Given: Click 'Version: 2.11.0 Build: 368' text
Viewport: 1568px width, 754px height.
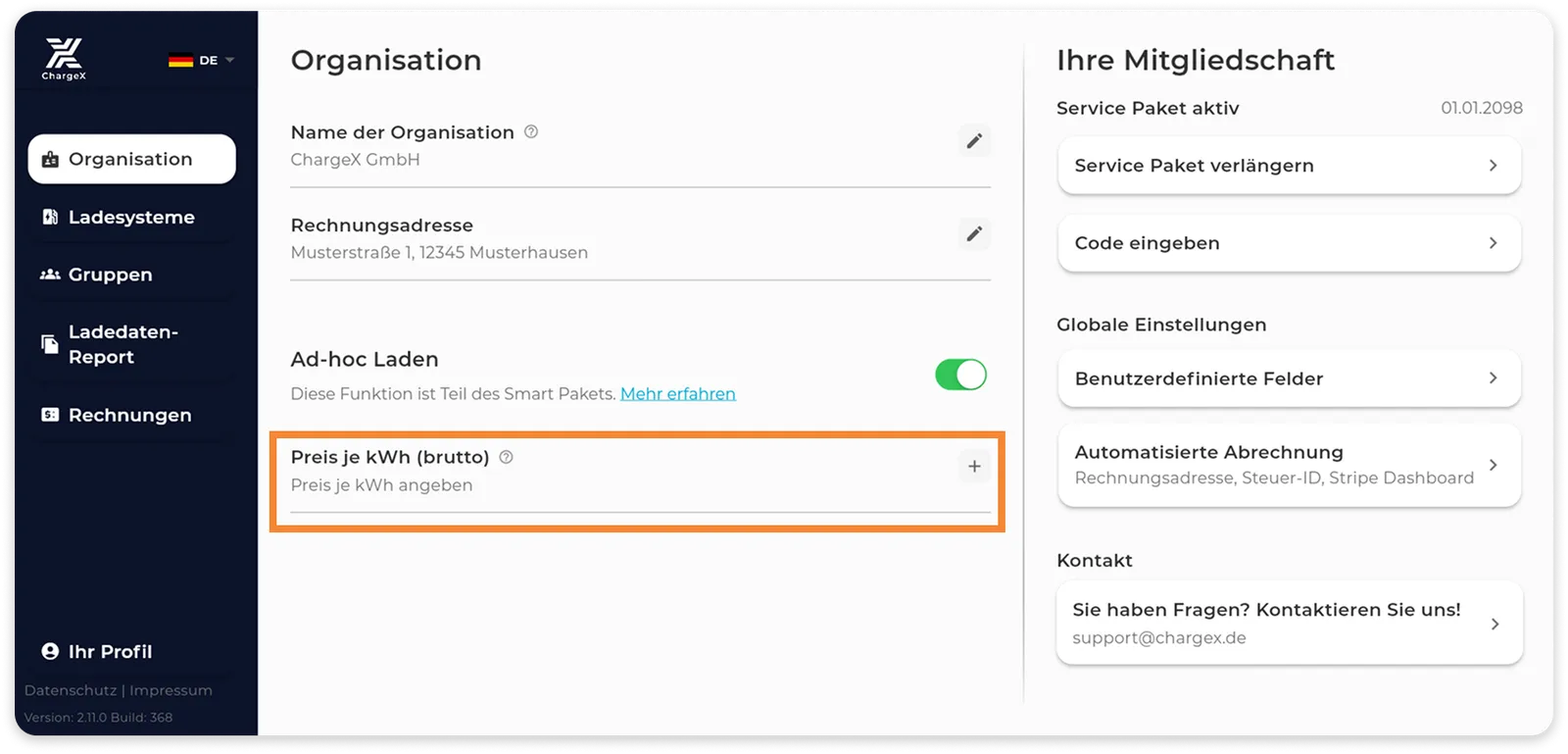Looking at the screenshot, I should pos(98,718).
